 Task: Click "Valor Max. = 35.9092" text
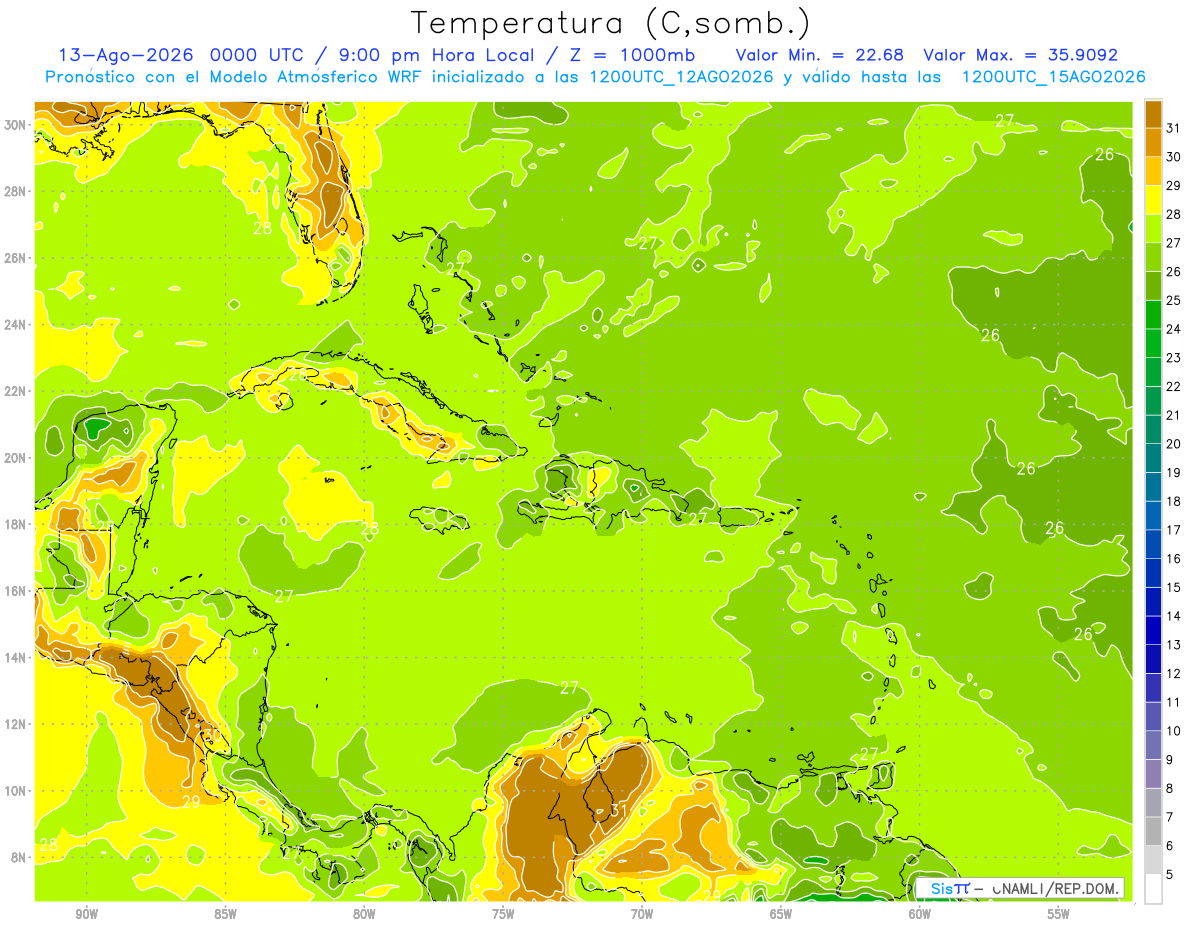(1020, 55)
